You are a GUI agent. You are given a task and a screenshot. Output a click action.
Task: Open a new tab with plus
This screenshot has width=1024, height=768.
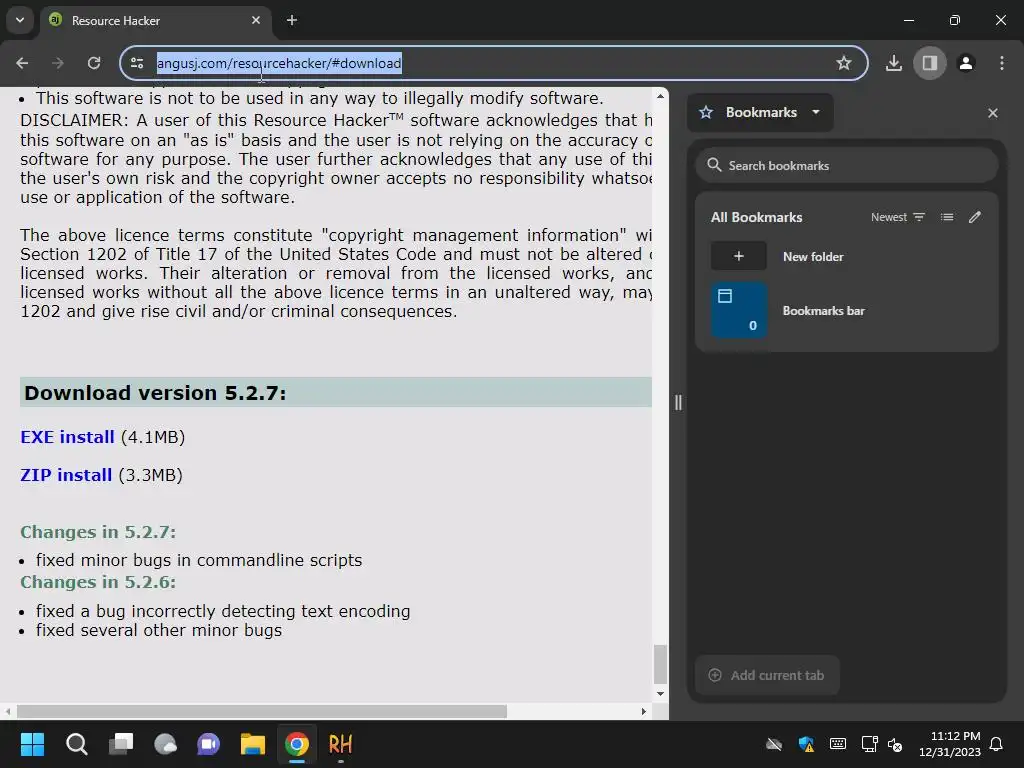(292, 20)
